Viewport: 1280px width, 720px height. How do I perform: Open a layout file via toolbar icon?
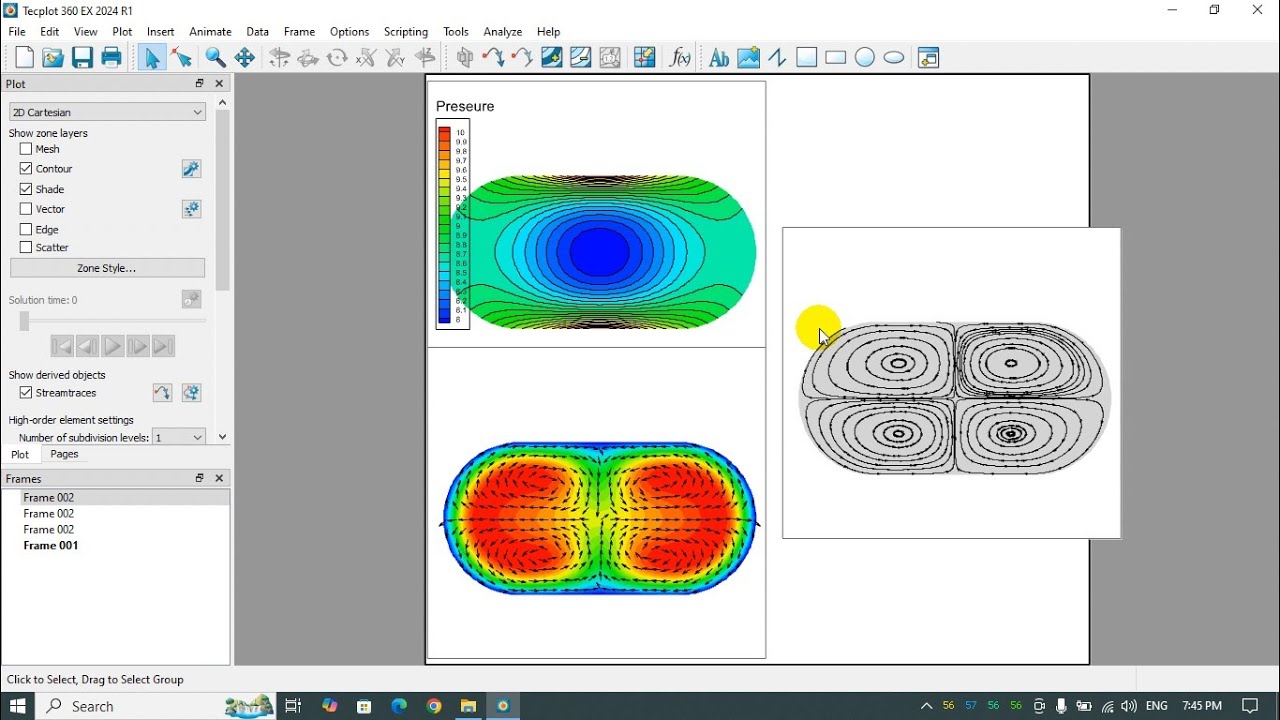click(53, 58)
